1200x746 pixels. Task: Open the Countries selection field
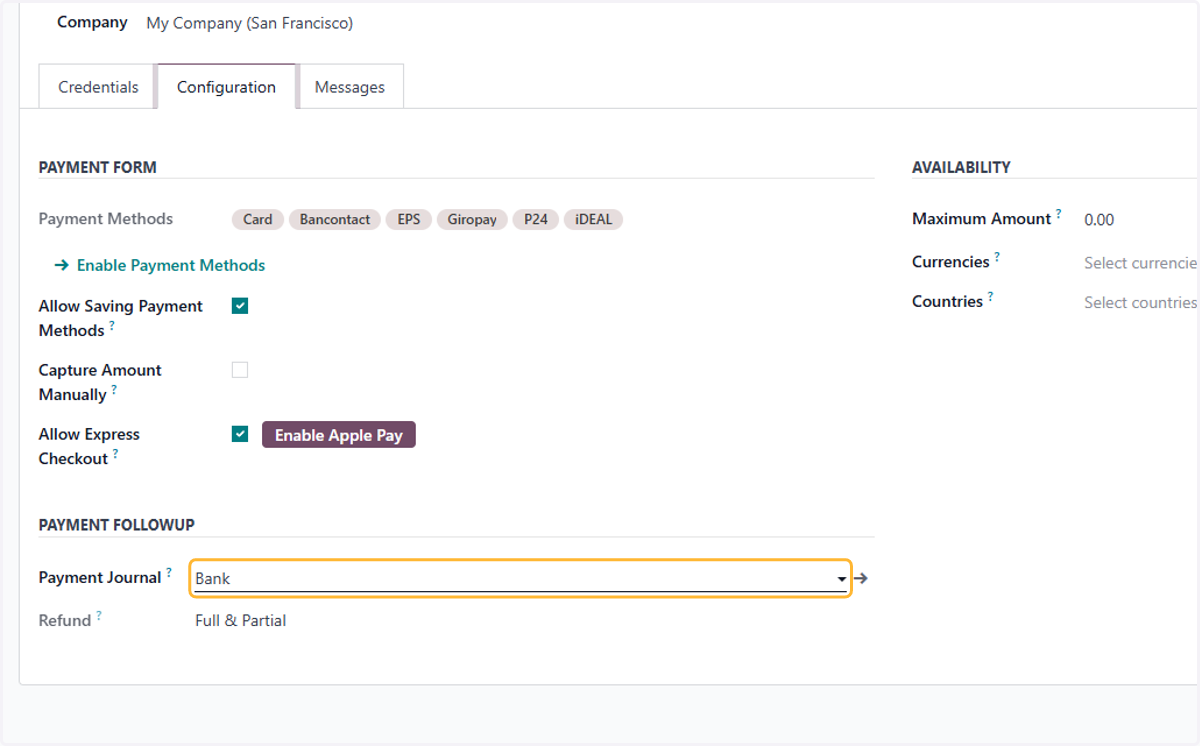tap(1141, 302)
